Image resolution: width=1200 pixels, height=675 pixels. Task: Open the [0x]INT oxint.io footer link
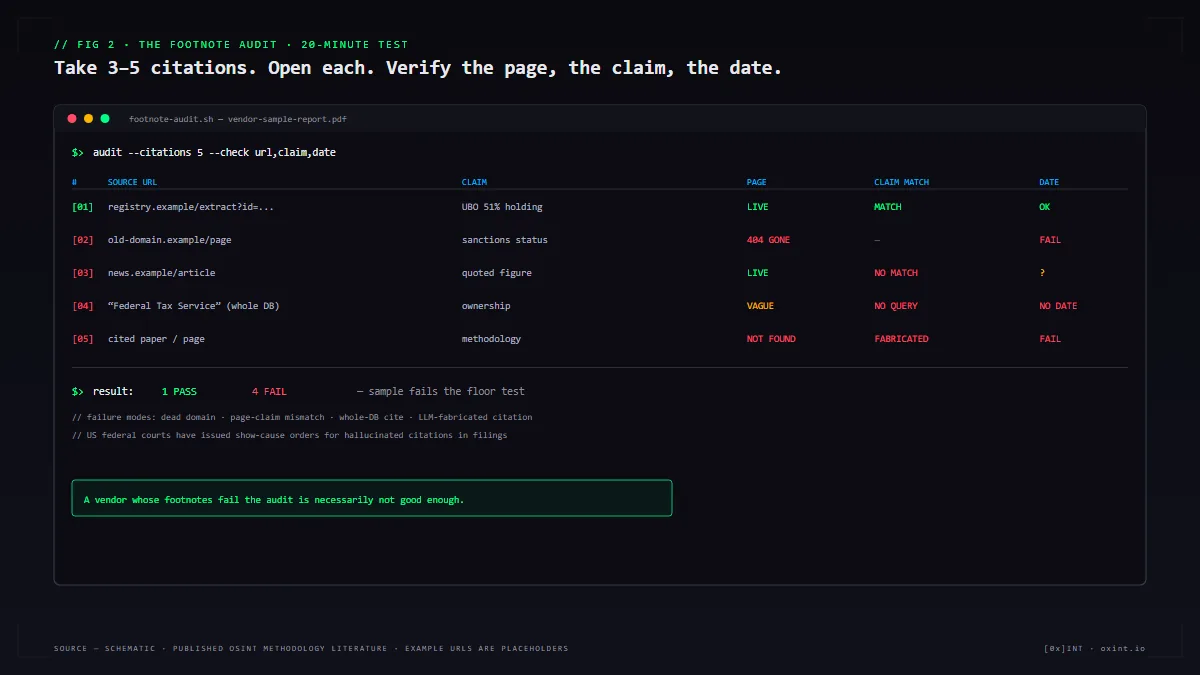pos(1094,648)
